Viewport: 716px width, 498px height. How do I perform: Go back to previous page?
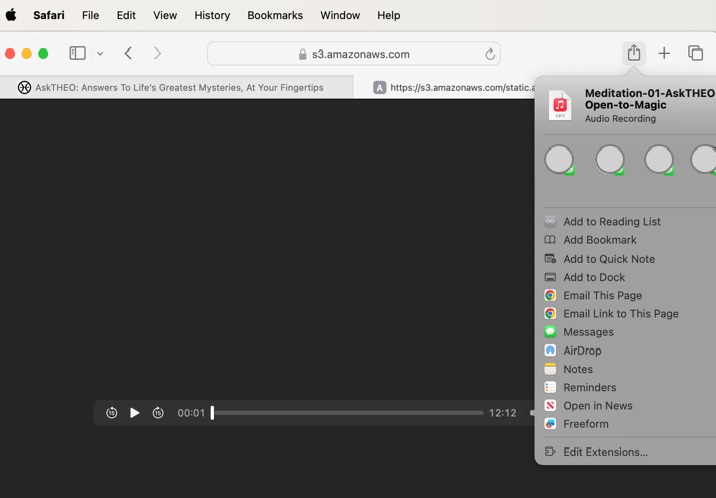coord(128,53)
